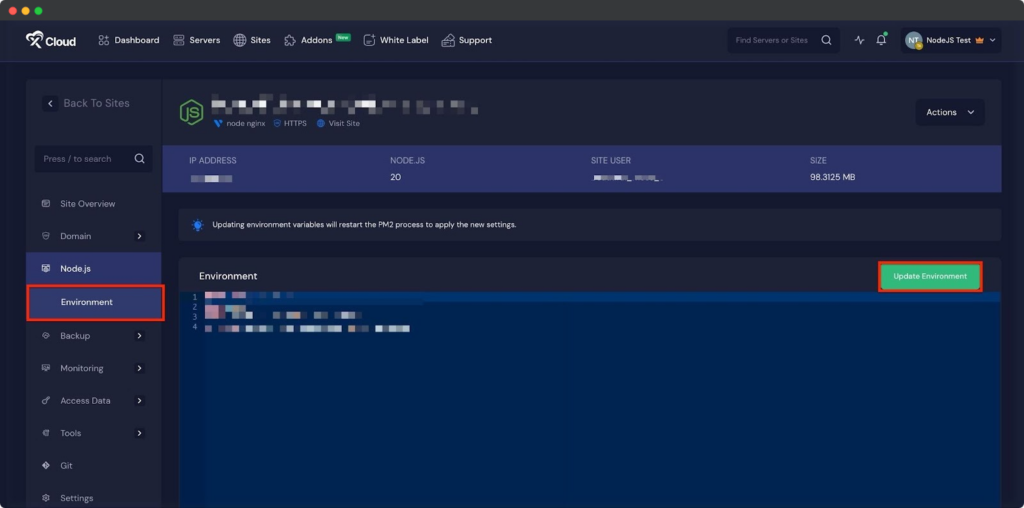The width and height of the screenshot is (1024, 508).
Task: Open the activity pulse icon
Action: click(859, 40)
